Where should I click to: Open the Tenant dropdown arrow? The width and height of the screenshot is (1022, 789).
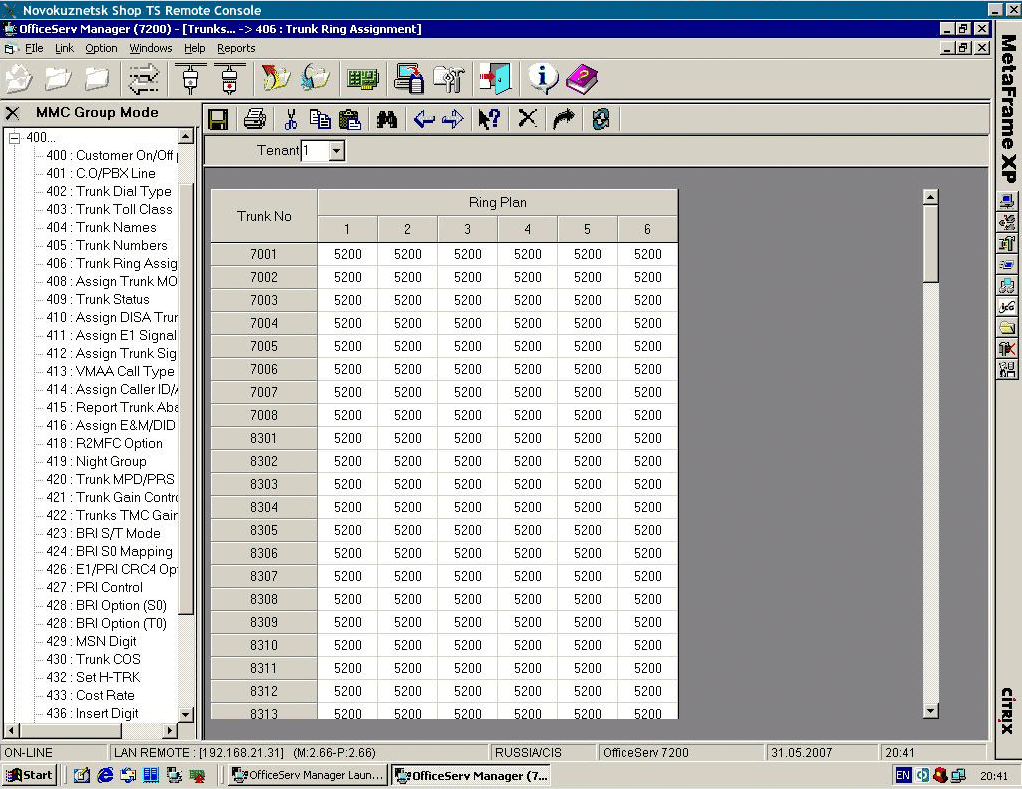(336, 151)
